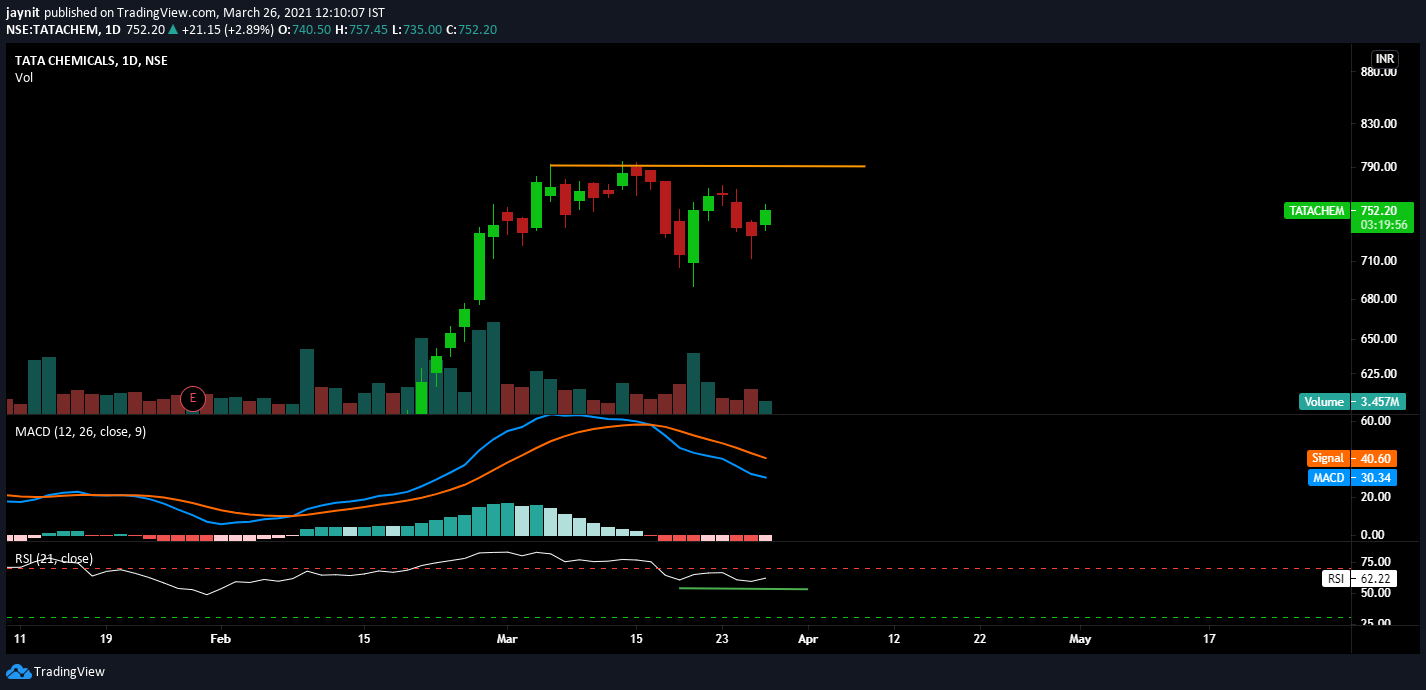This screenshot has height=690, width=1426.
Task: Select the TATA CHEMICALS, 1D, NSE title
Action: pos(91,60)
